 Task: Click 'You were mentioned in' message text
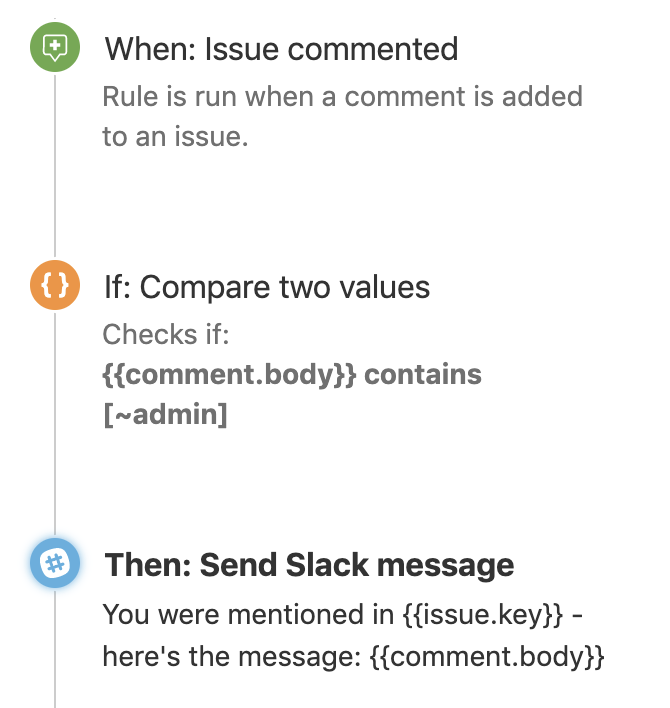(248, 615)
